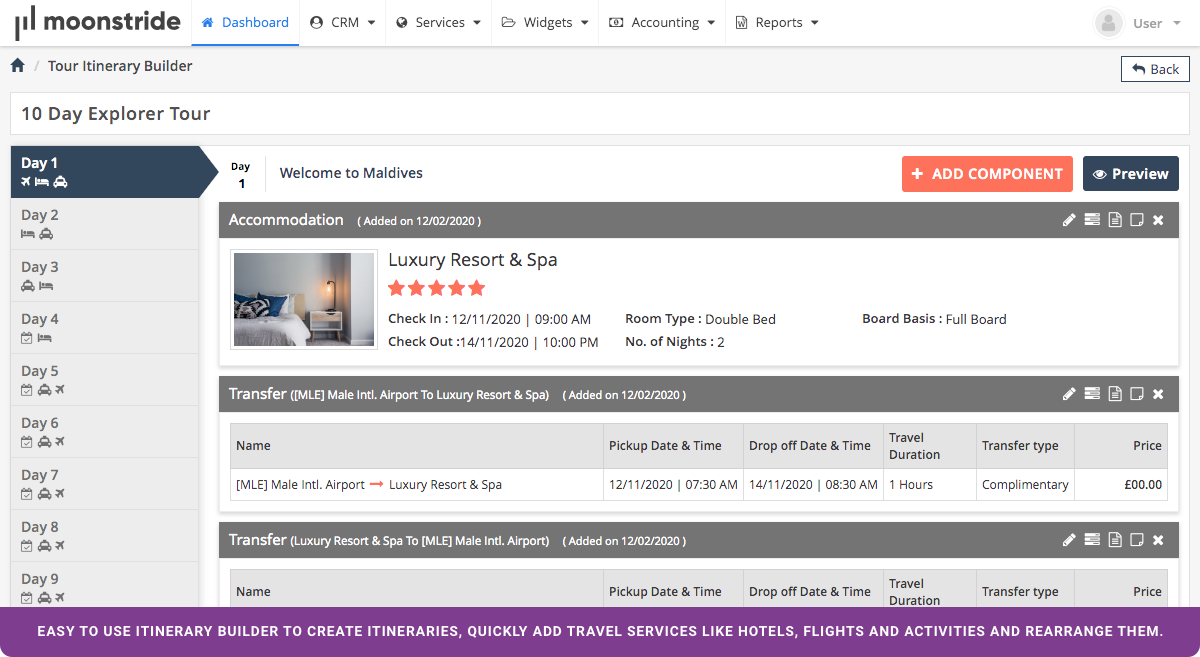Click the 1 Hours travel duration cell
Screen dimensions: 1200x657
pyautogui.click(x=929, y=485)
